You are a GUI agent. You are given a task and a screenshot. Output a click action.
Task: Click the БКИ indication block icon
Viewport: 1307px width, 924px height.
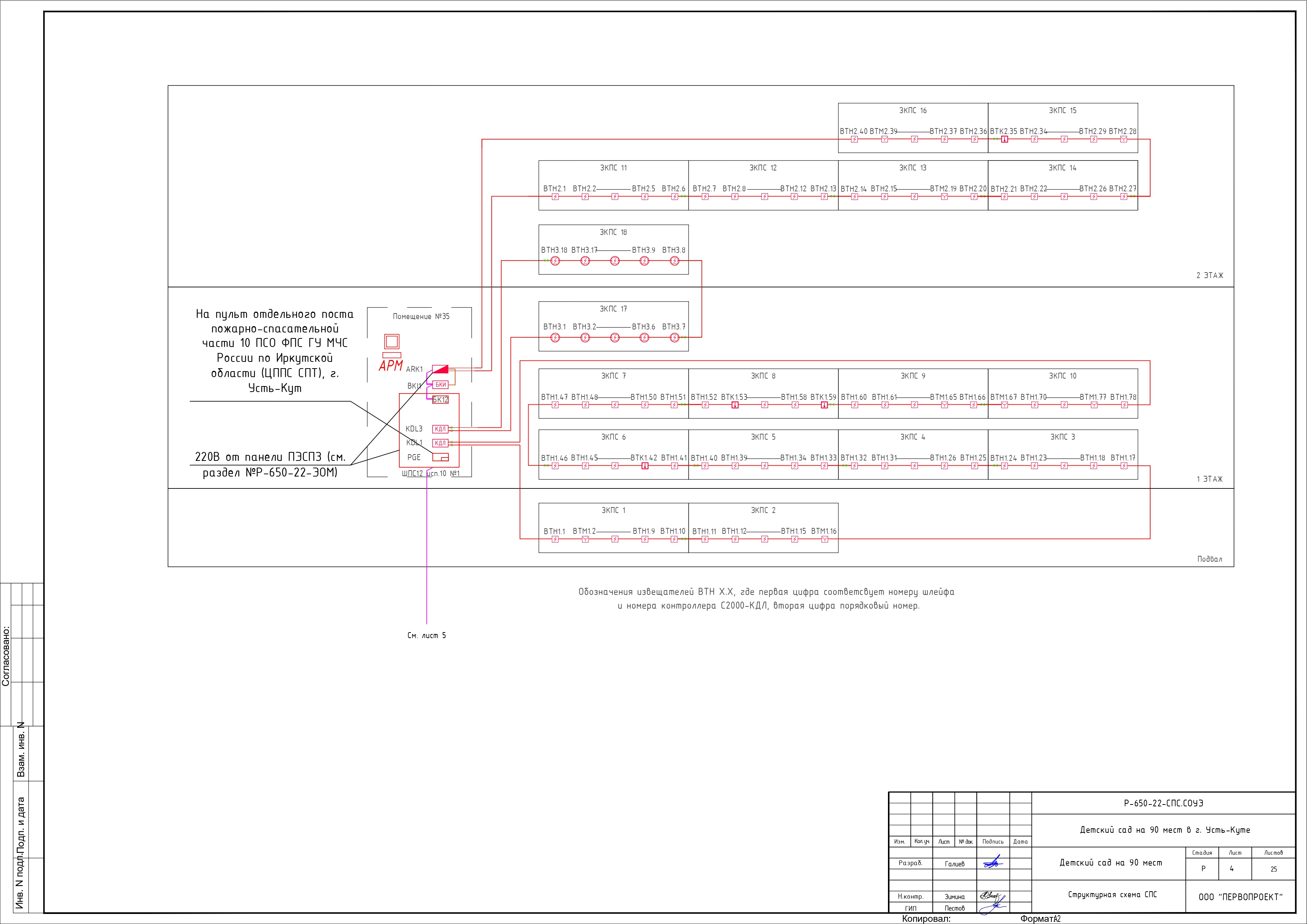[x=441, y=385]
